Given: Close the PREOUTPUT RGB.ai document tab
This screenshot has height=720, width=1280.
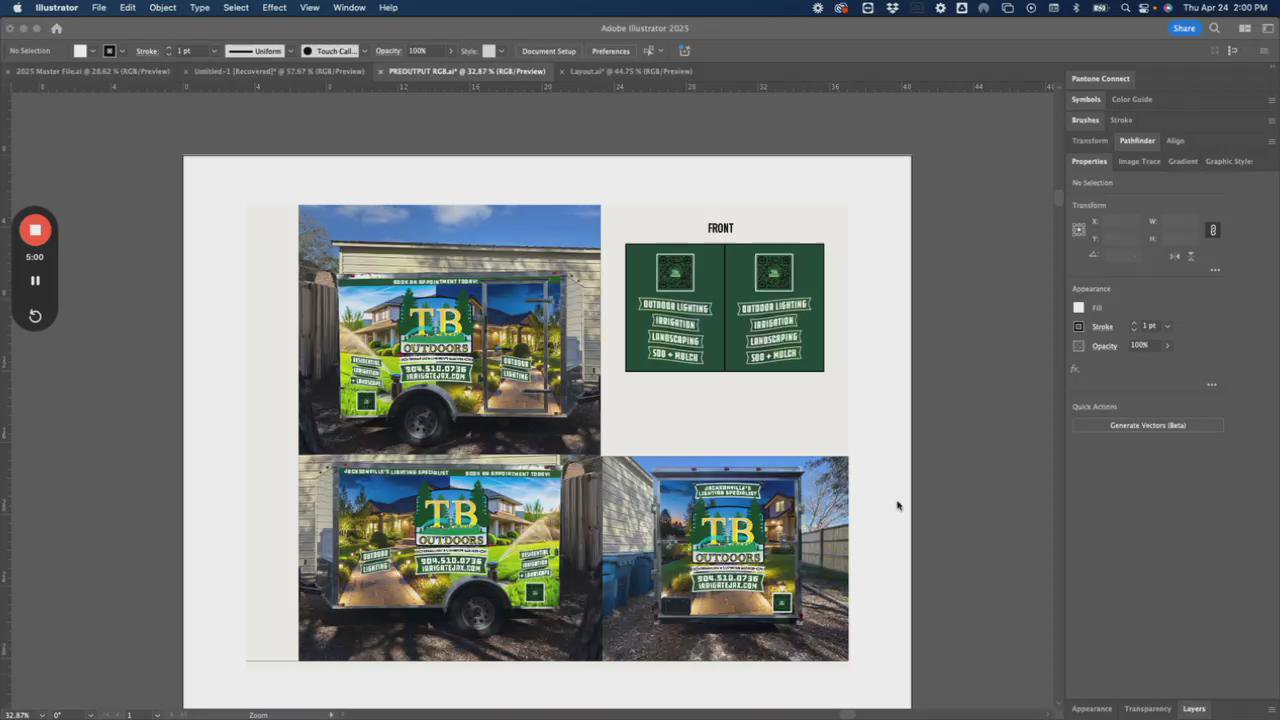Looking at the screenshot, I should click(x=381, y=72).
